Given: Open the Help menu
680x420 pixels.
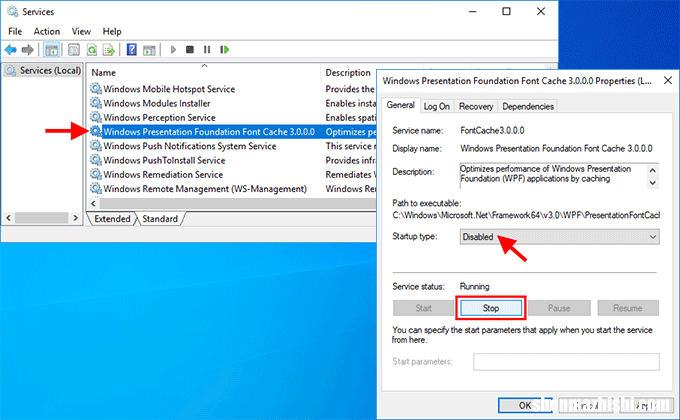Looking at the screenshot, I should (112, 31).
